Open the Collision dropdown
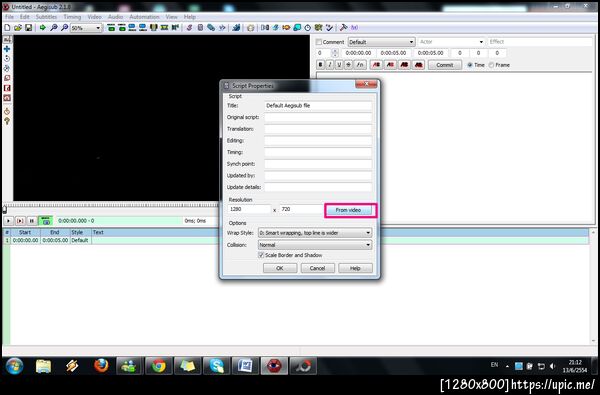The width and height of the screenshot is (600, 395). (315, 245)
